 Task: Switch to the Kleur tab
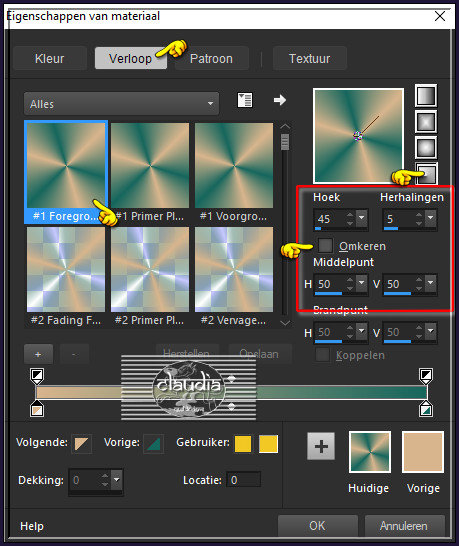49,58
